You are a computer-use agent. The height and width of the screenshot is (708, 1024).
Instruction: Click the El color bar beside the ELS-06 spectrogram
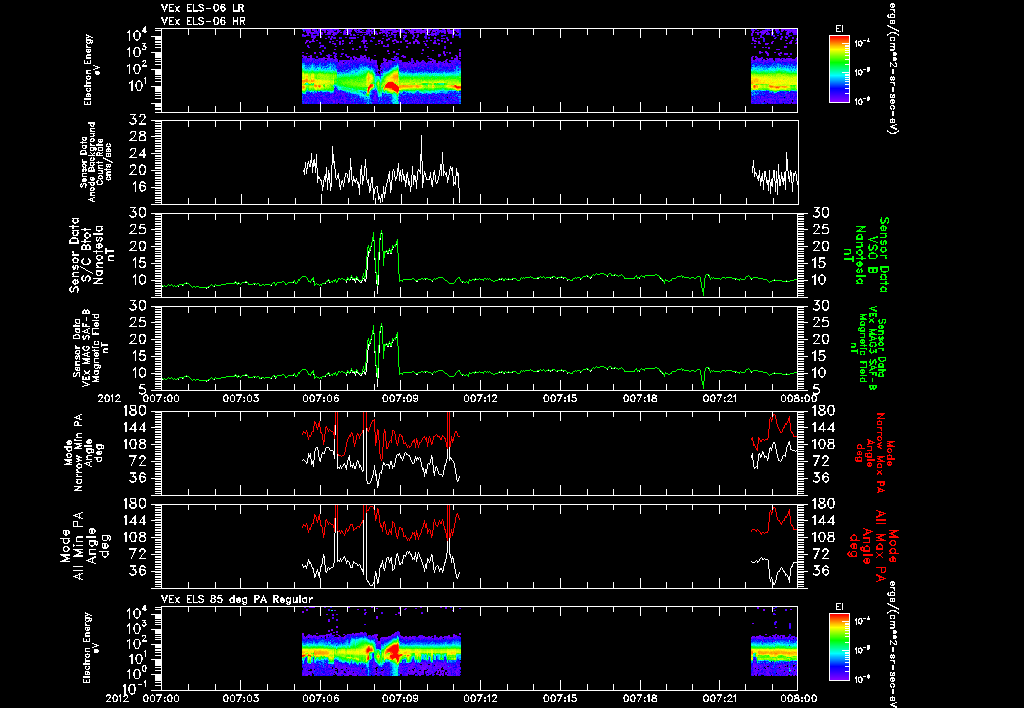tap(839, 69)
